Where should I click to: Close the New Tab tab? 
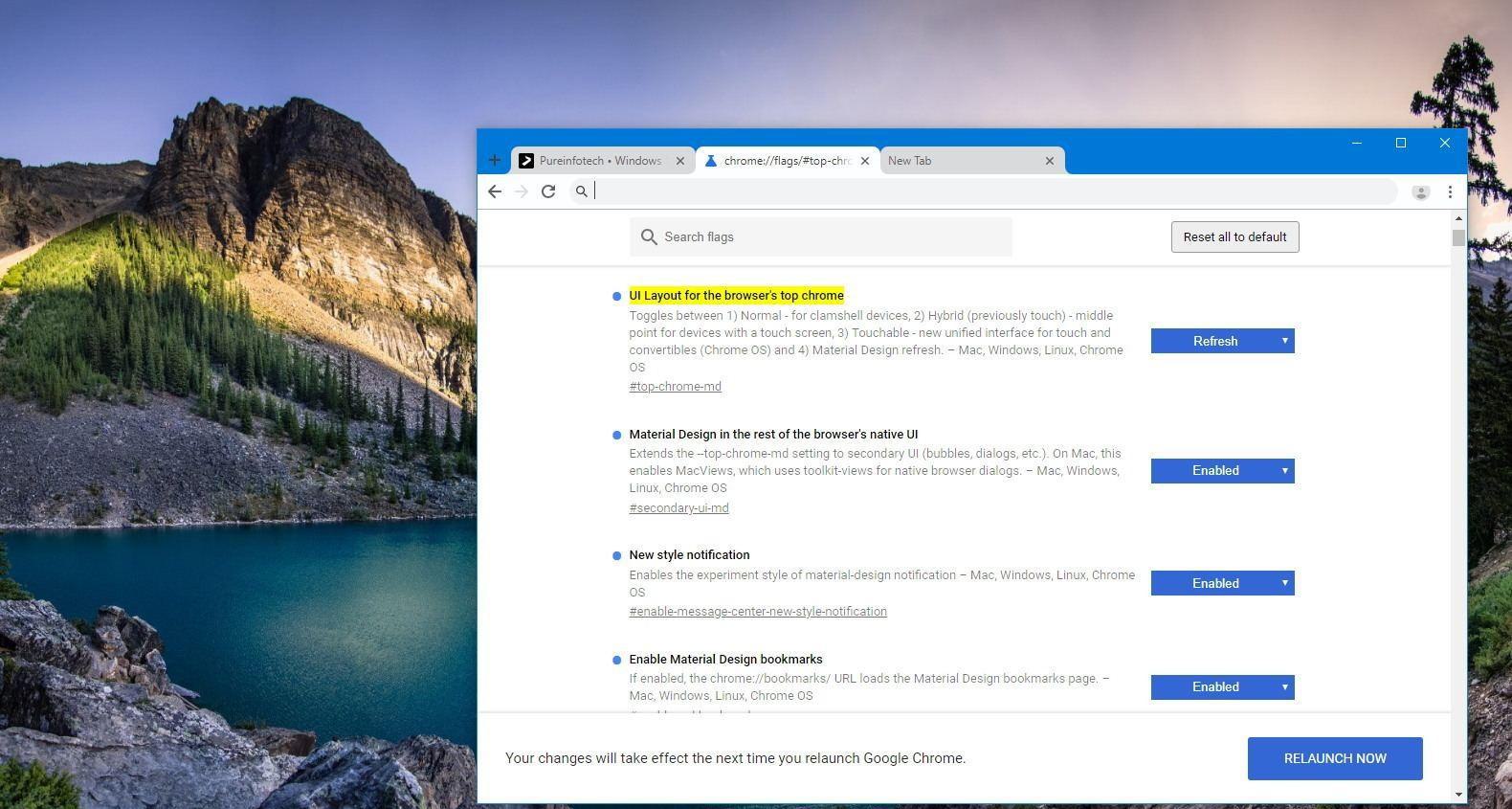coord(1049,161)
